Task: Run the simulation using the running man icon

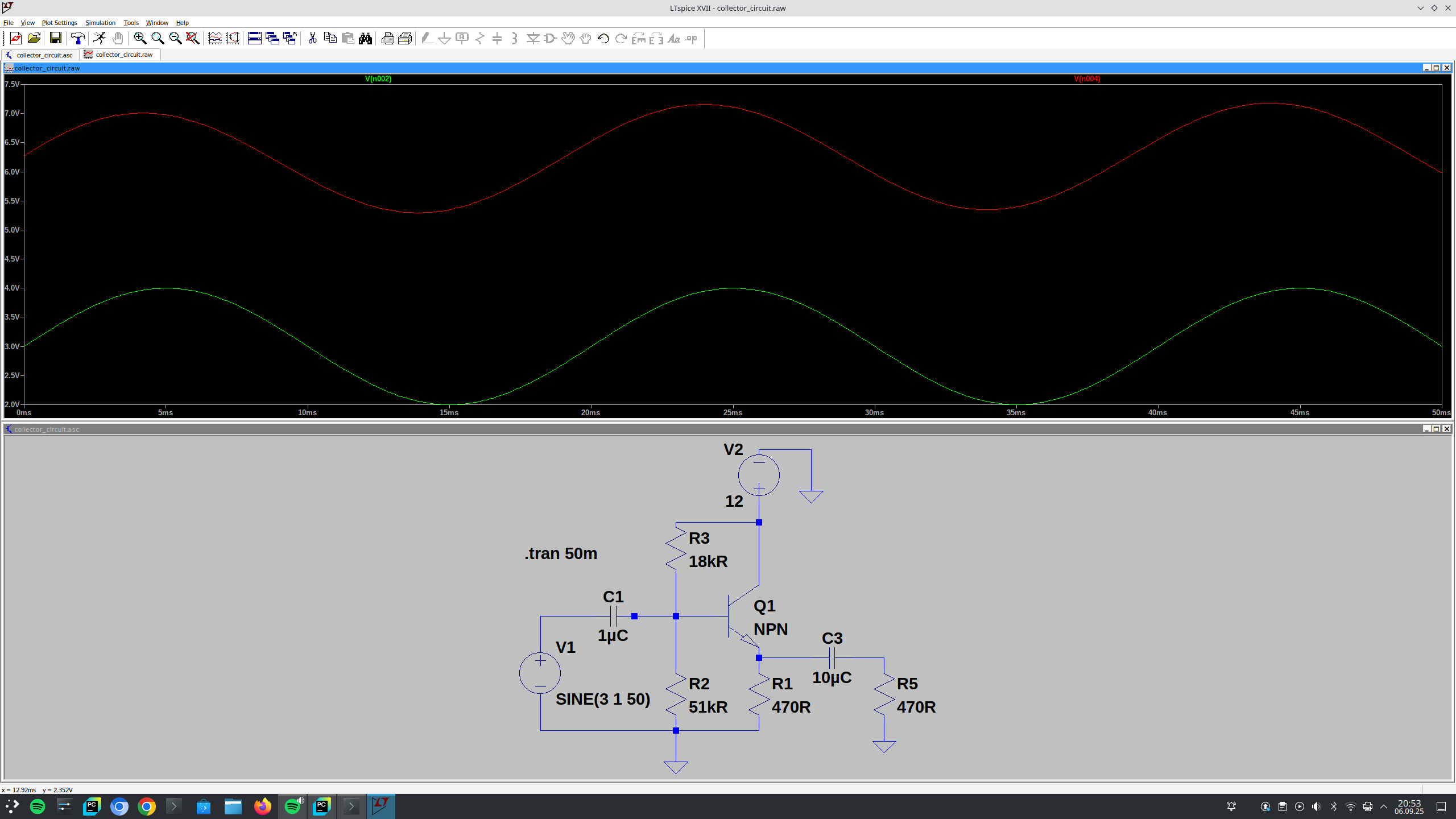Action: [99, 38]
